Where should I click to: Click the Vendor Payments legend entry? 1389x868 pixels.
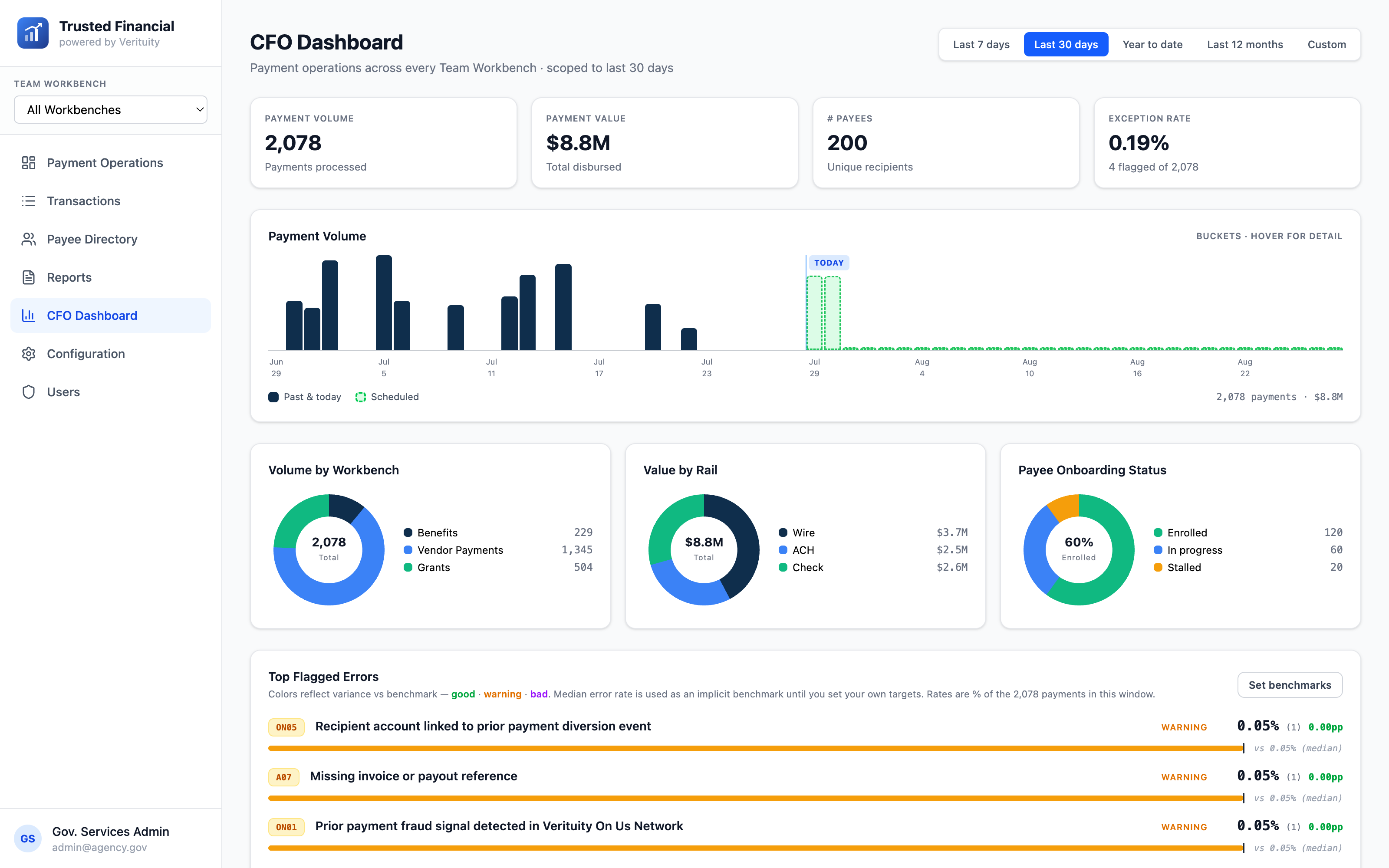[x=497, y=550]
